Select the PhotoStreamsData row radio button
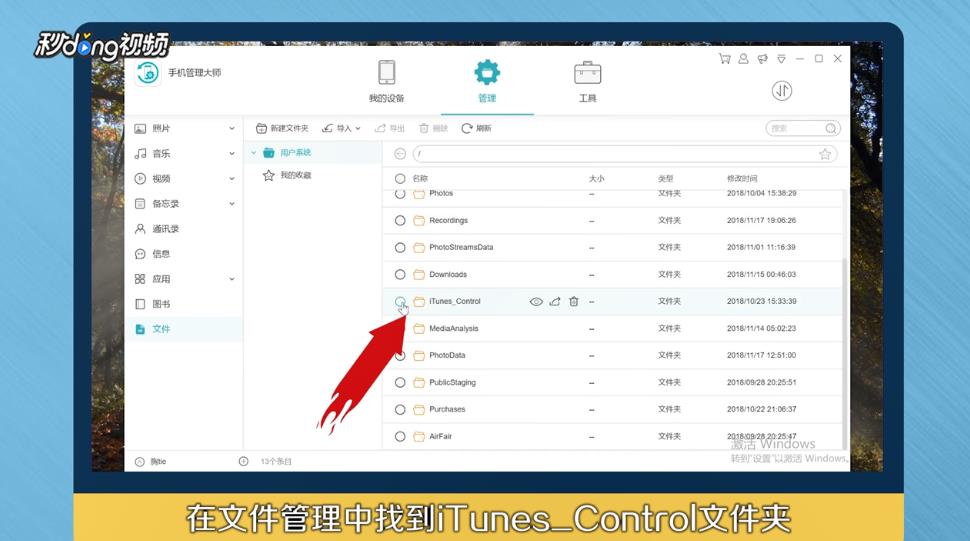This screenshot has width=970, height=541. [400, 247]
